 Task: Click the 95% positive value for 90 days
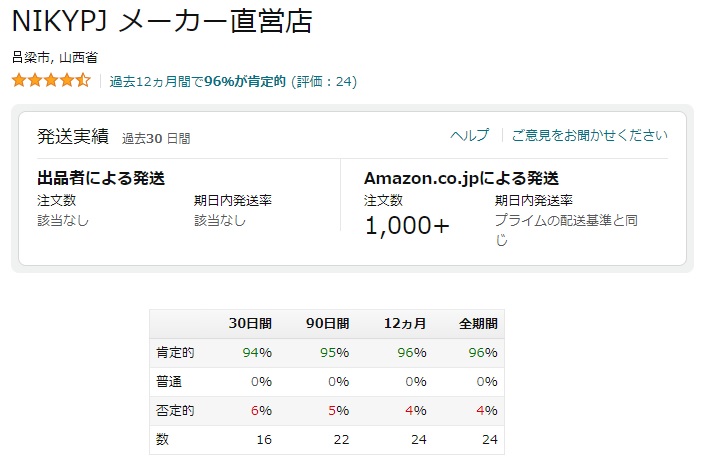tap(335, 353)
